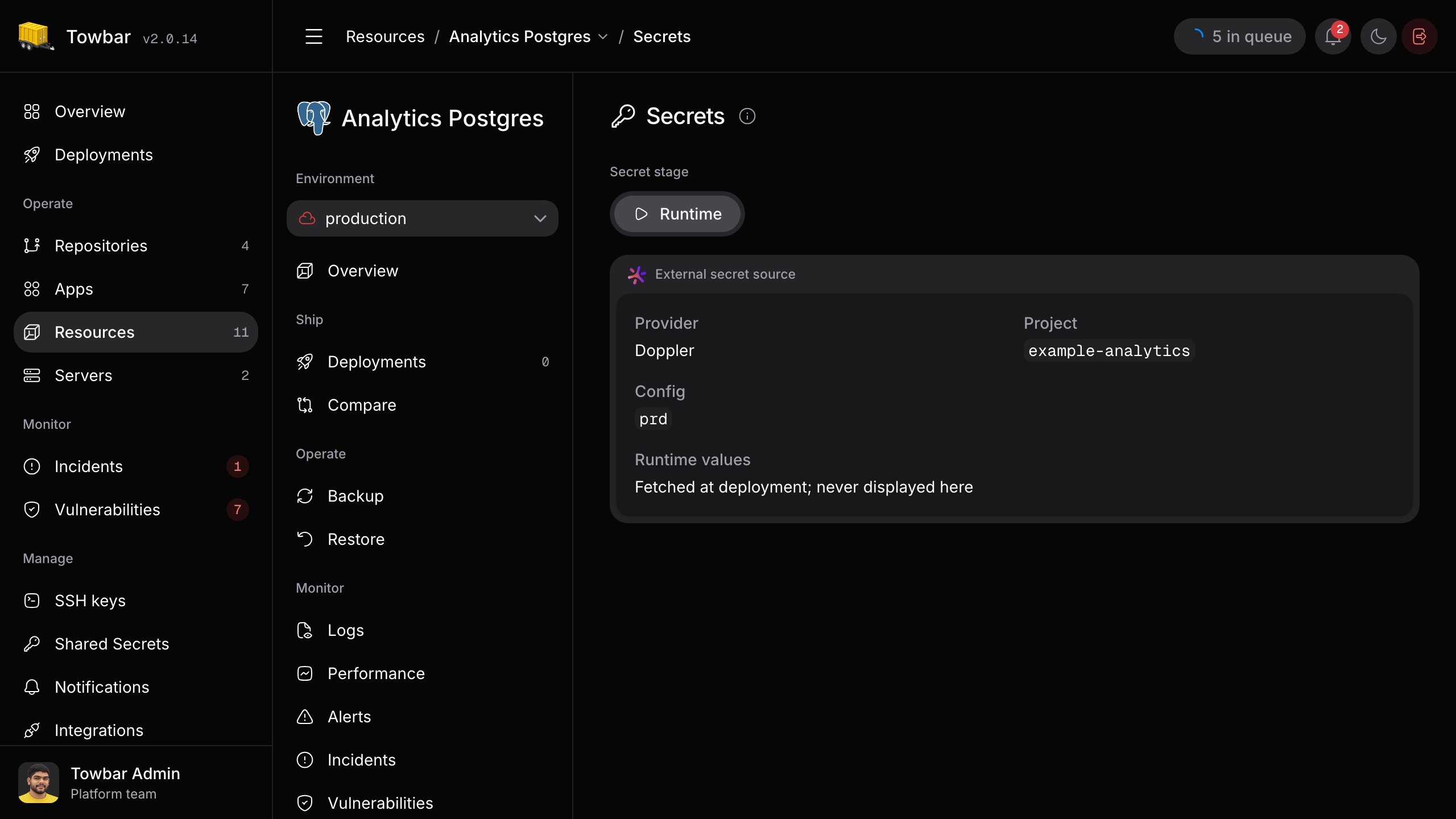1456x819 pixels.
Task: Click the SSH keys terminal icon
Action: pos(32,601)
